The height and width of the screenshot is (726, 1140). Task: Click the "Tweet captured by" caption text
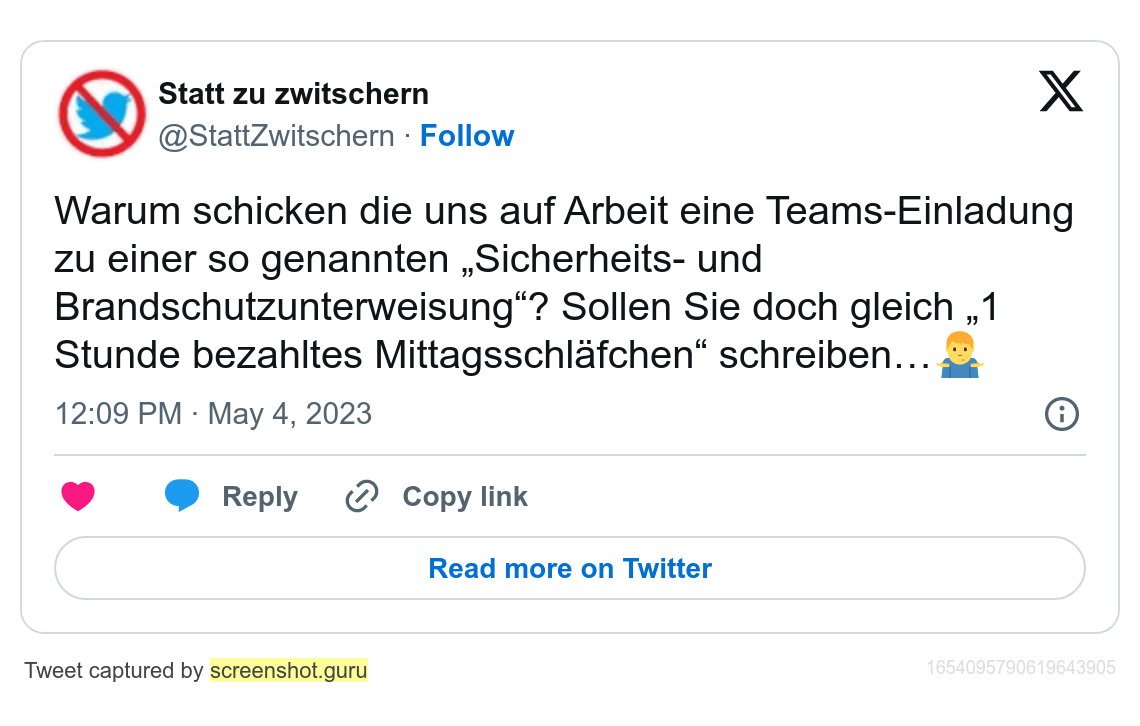(114, 670)
